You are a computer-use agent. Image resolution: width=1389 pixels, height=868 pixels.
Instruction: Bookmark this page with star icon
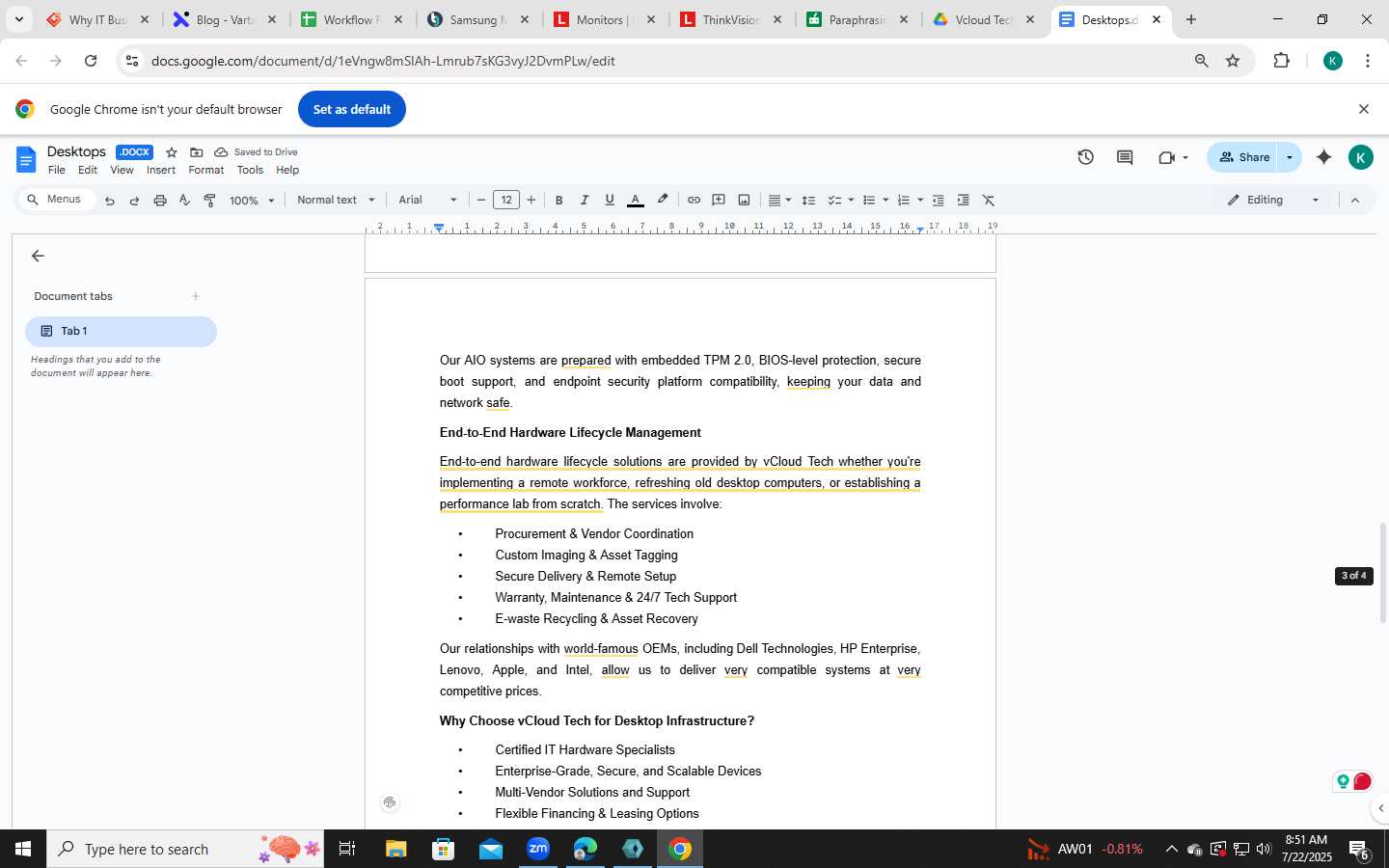1233,61
